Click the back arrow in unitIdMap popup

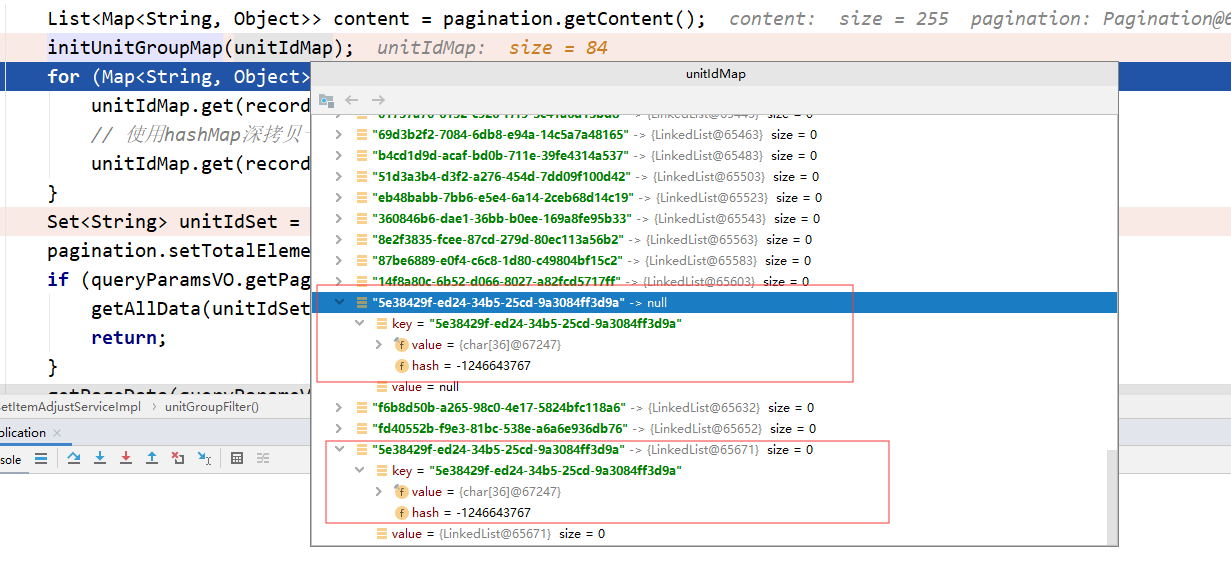pos(352,100)
